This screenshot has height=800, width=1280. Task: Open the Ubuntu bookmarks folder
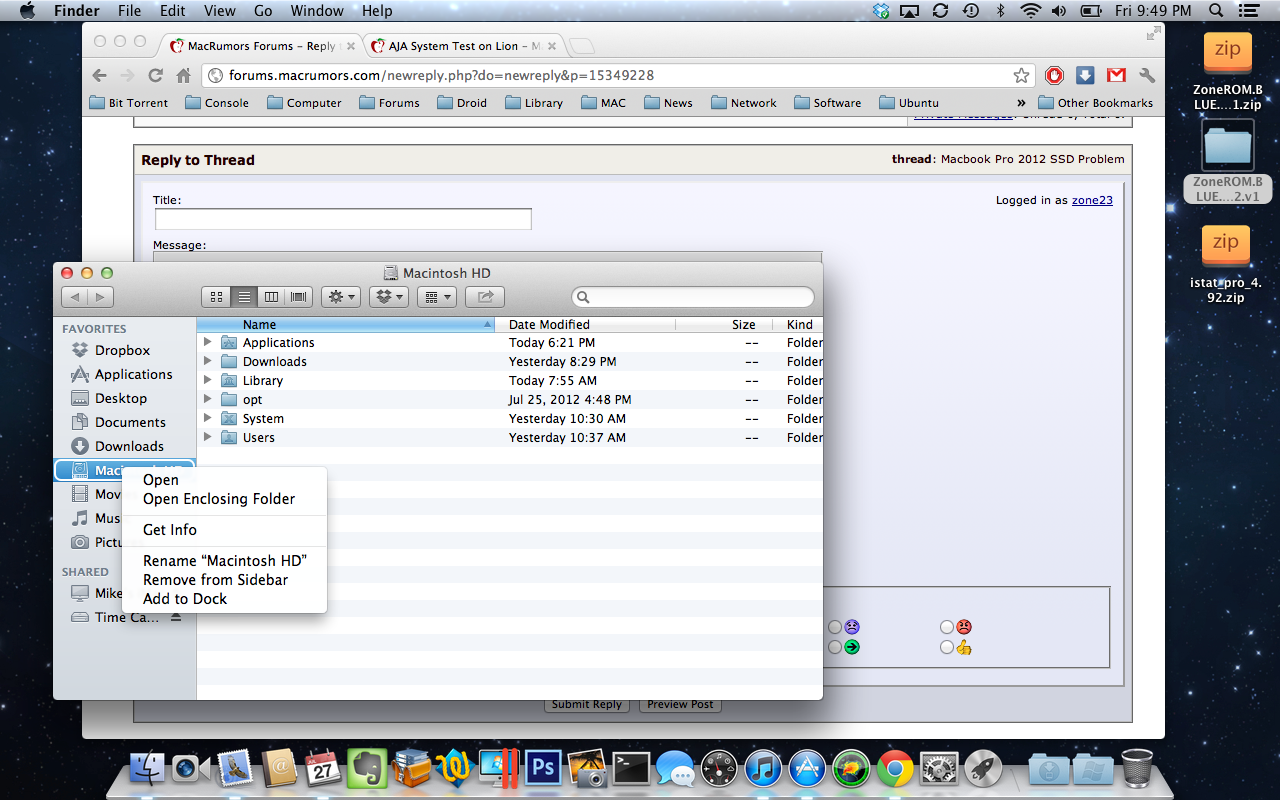click(x=909, y=103)
